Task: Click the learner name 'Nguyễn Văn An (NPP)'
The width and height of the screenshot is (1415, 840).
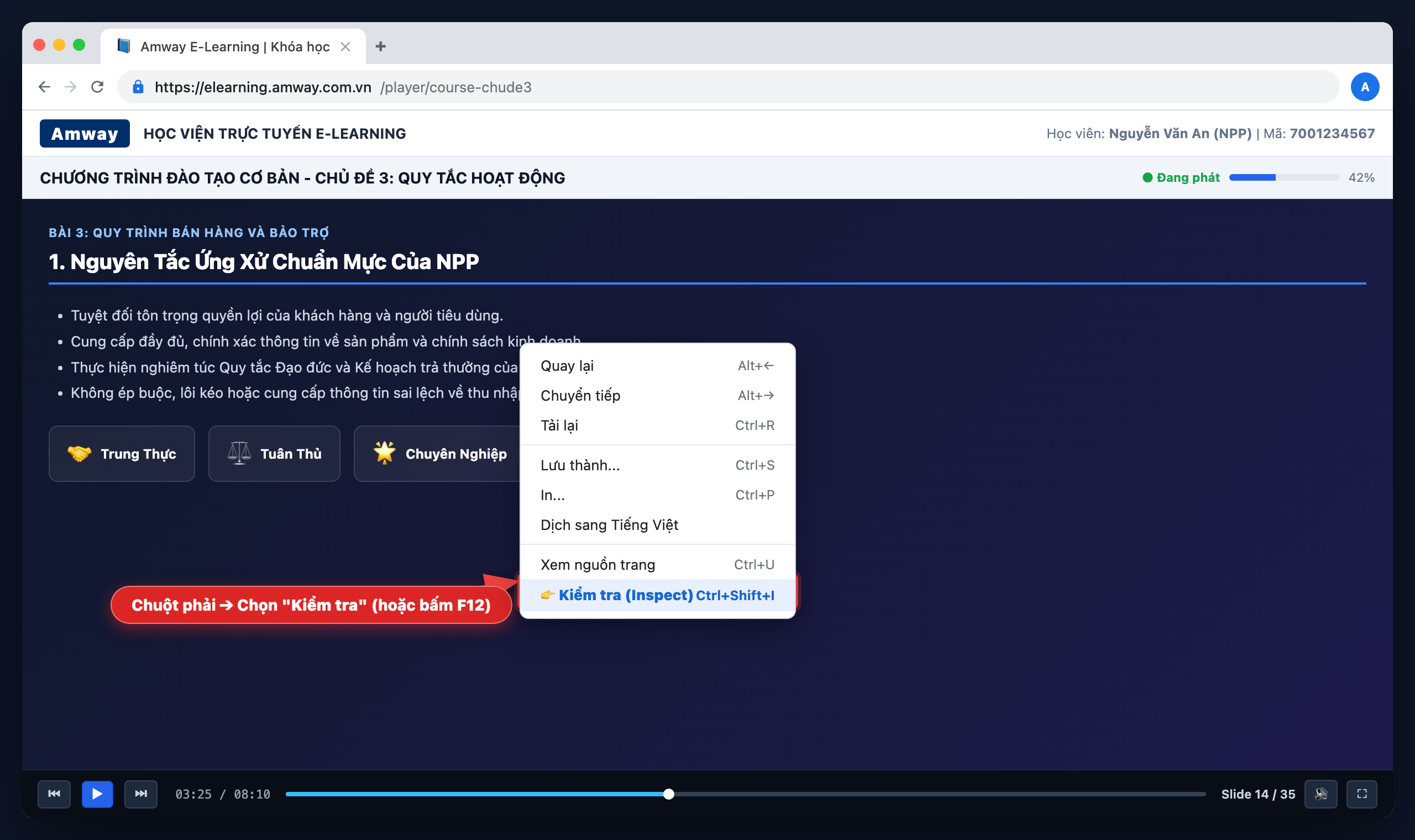Action: click(x=1180, y=134)
